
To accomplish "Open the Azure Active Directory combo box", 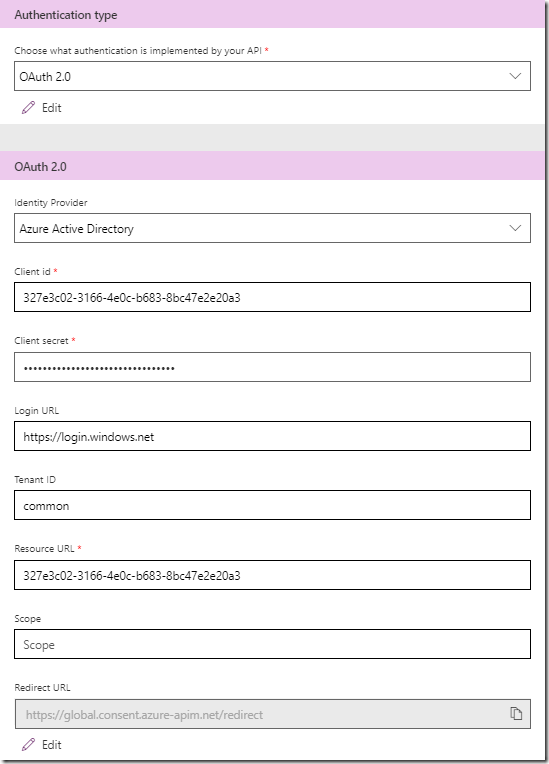I will tap(272, 228).
